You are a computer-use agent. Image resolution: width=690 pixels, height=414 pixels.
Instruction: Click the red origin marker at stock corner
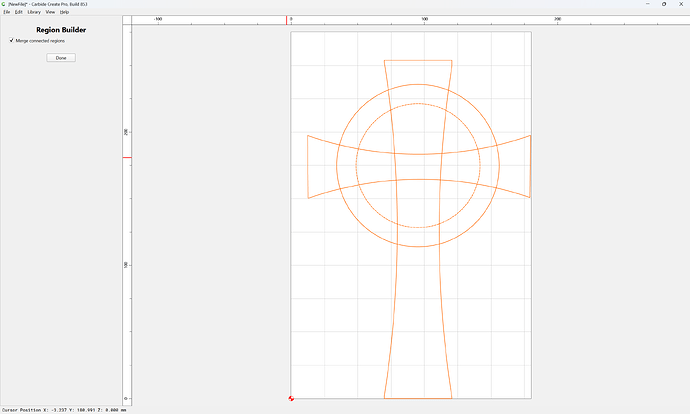(x=291, y=398)
